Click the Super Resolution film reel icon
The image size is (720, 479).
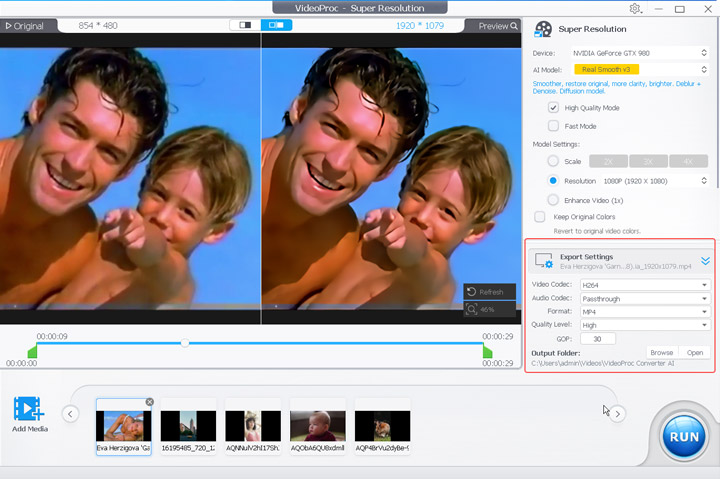click(x=543, y=29)
